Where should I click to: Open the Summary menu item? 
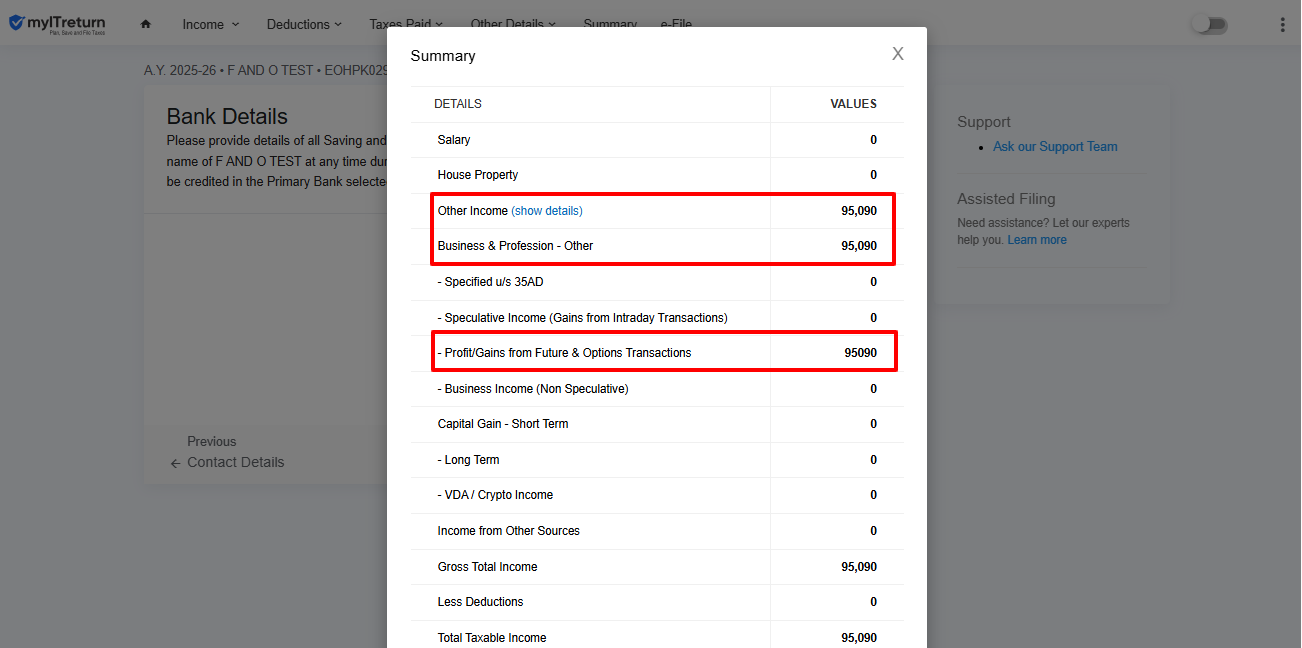610,24
